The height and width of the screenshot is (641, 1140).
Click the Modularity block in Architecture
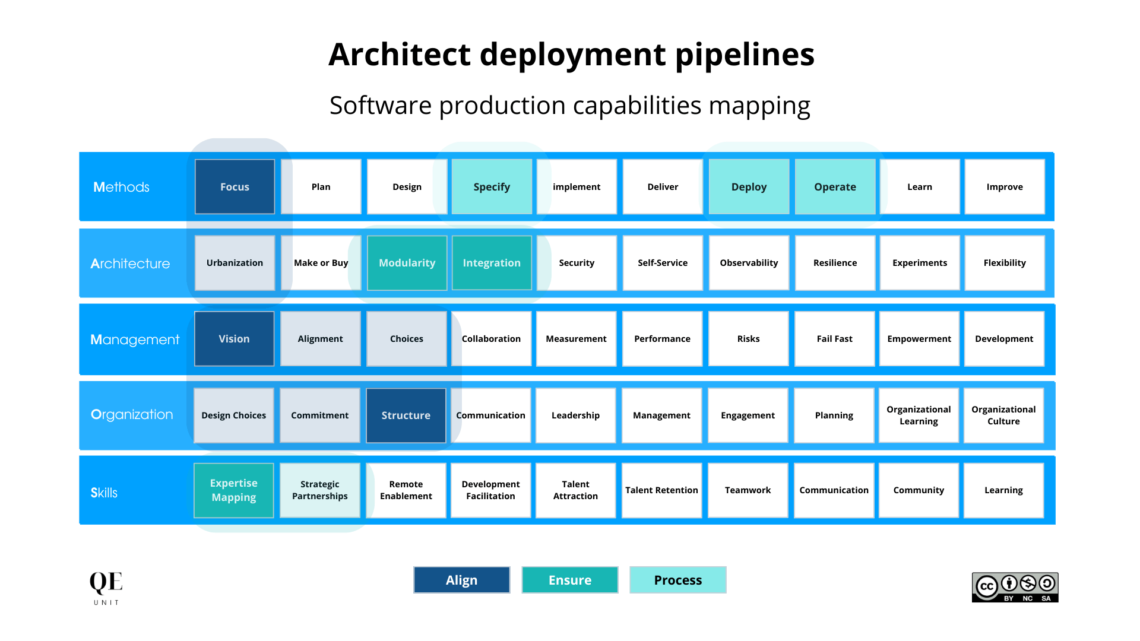406,262
